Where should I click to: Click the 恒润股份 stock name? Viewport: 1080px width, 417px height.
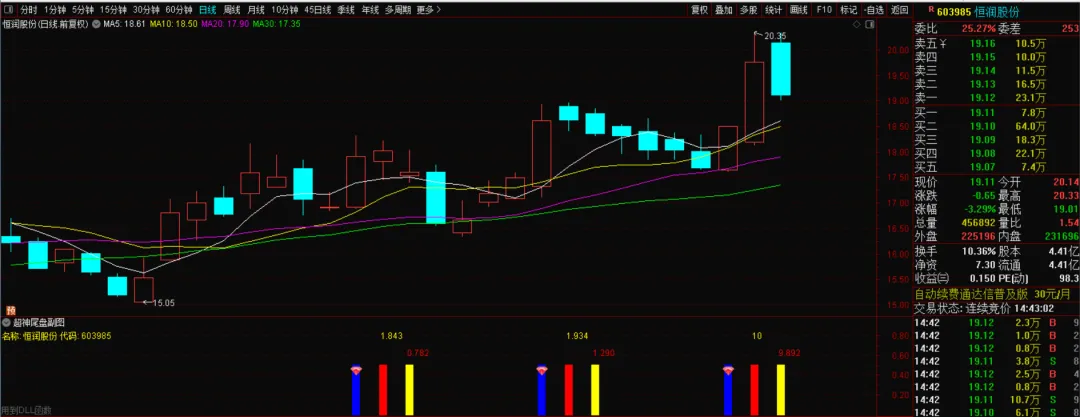tap(997, 11)
